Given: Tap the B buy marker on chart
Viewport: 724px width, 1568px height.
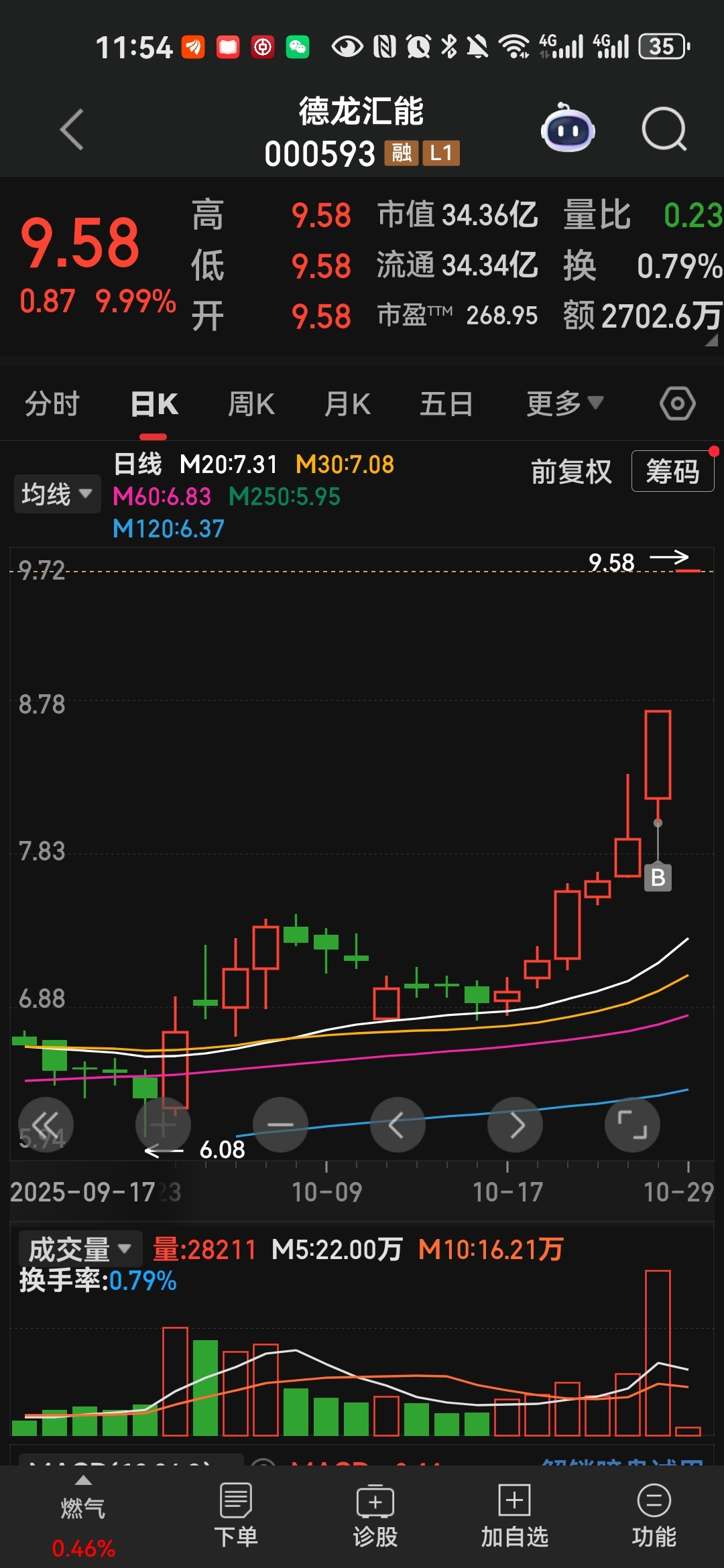Looking at the screenshot, I should click(x=658, y=877).
